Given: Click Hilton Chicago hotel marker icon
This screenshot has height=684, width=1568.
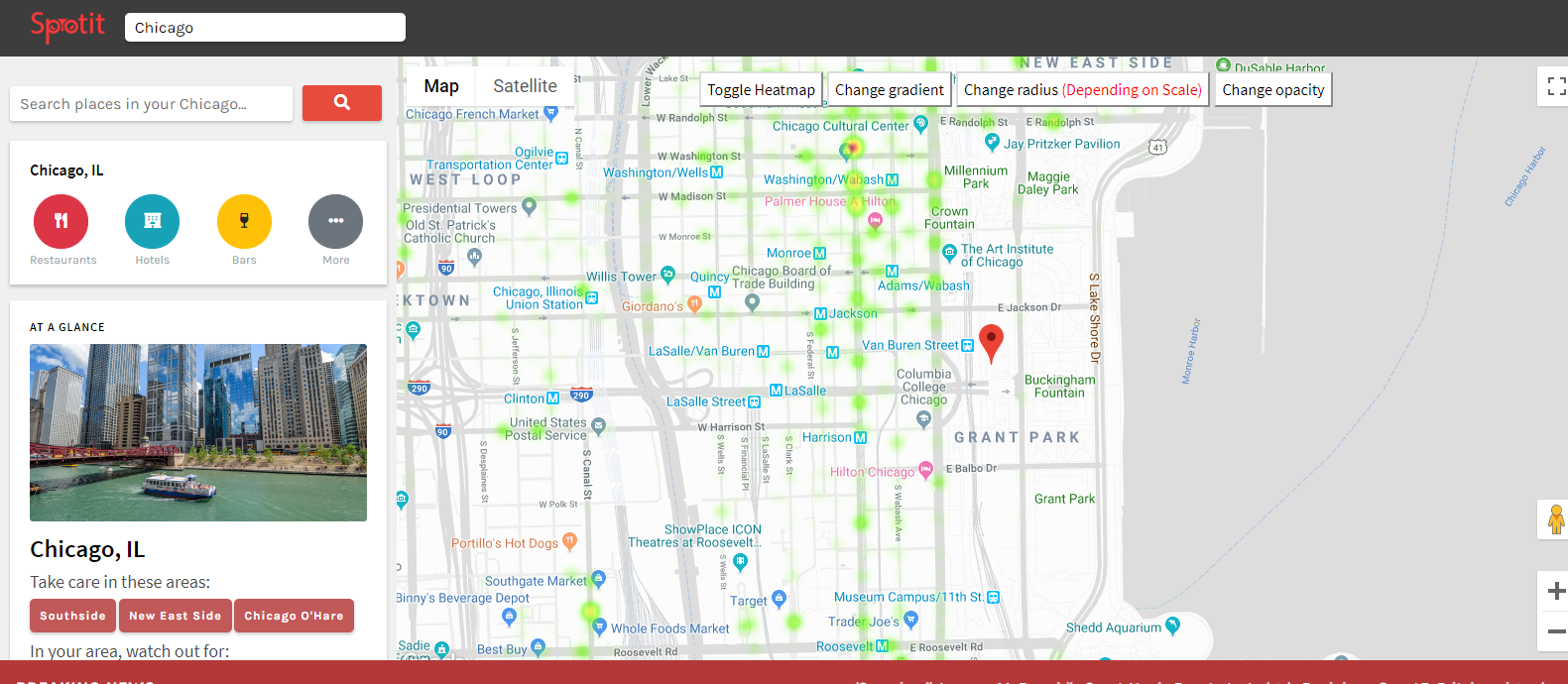Looking at the screenshot, I should click(x=925, y=470).
